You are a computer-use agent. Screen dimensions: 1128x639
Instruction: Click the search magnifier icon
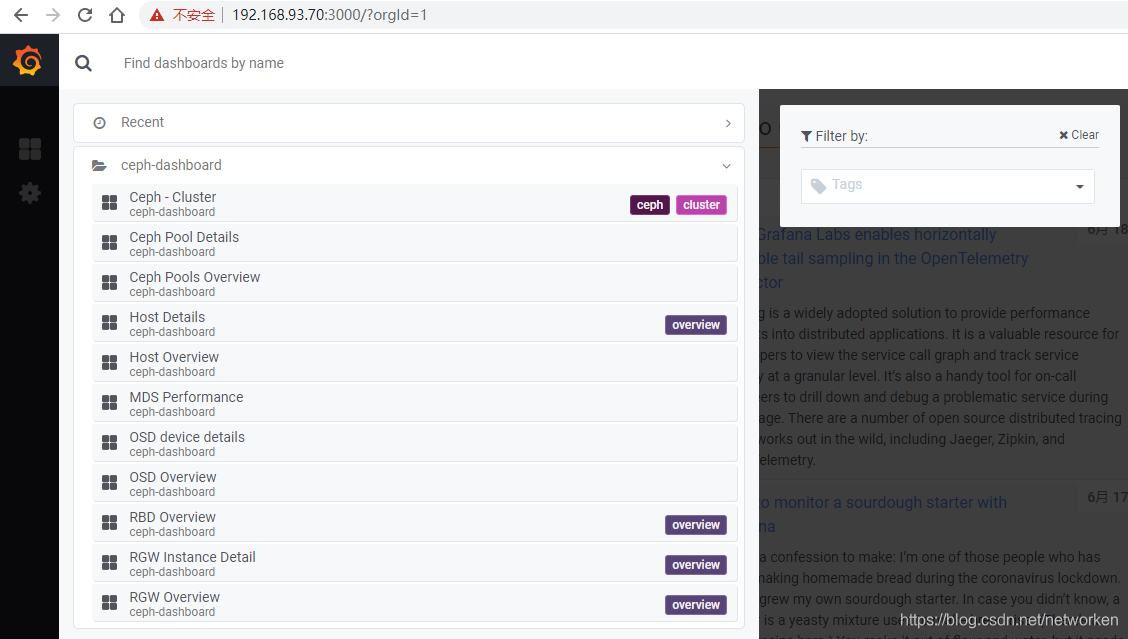[83, 63]
